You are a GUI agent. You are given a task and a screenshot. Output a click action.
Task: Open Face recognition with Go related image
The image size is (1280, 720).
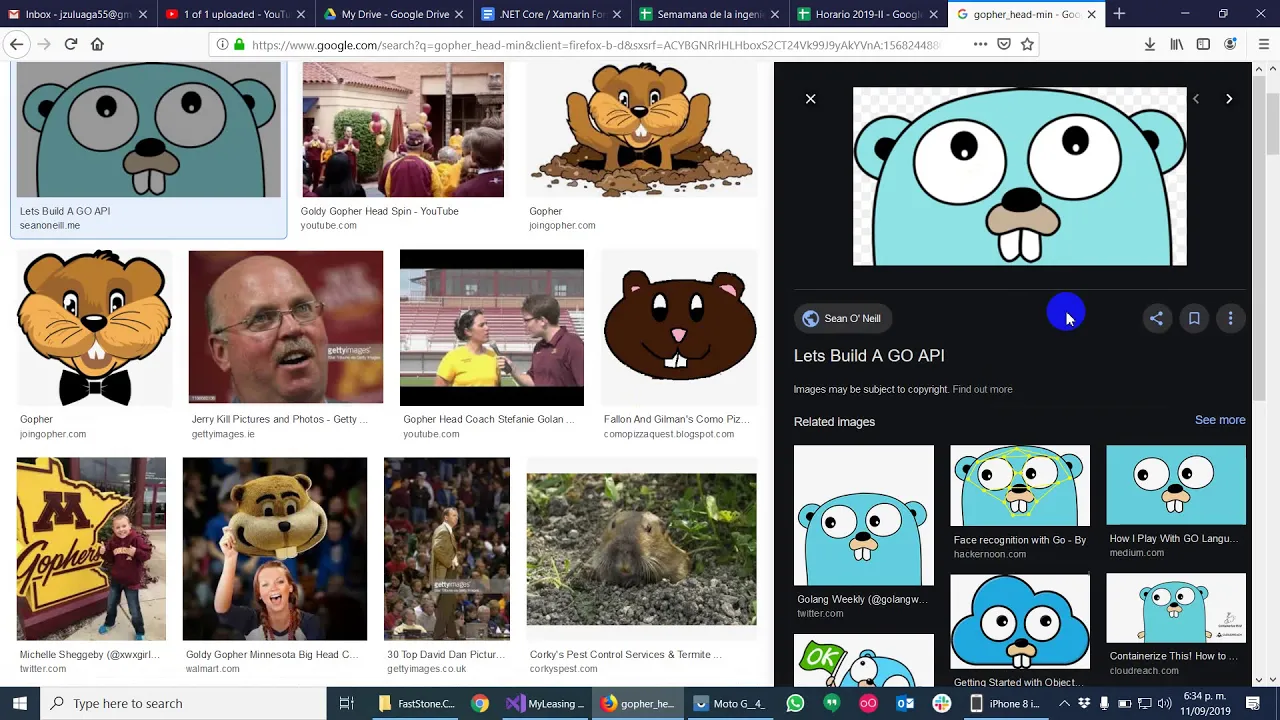1020,485
